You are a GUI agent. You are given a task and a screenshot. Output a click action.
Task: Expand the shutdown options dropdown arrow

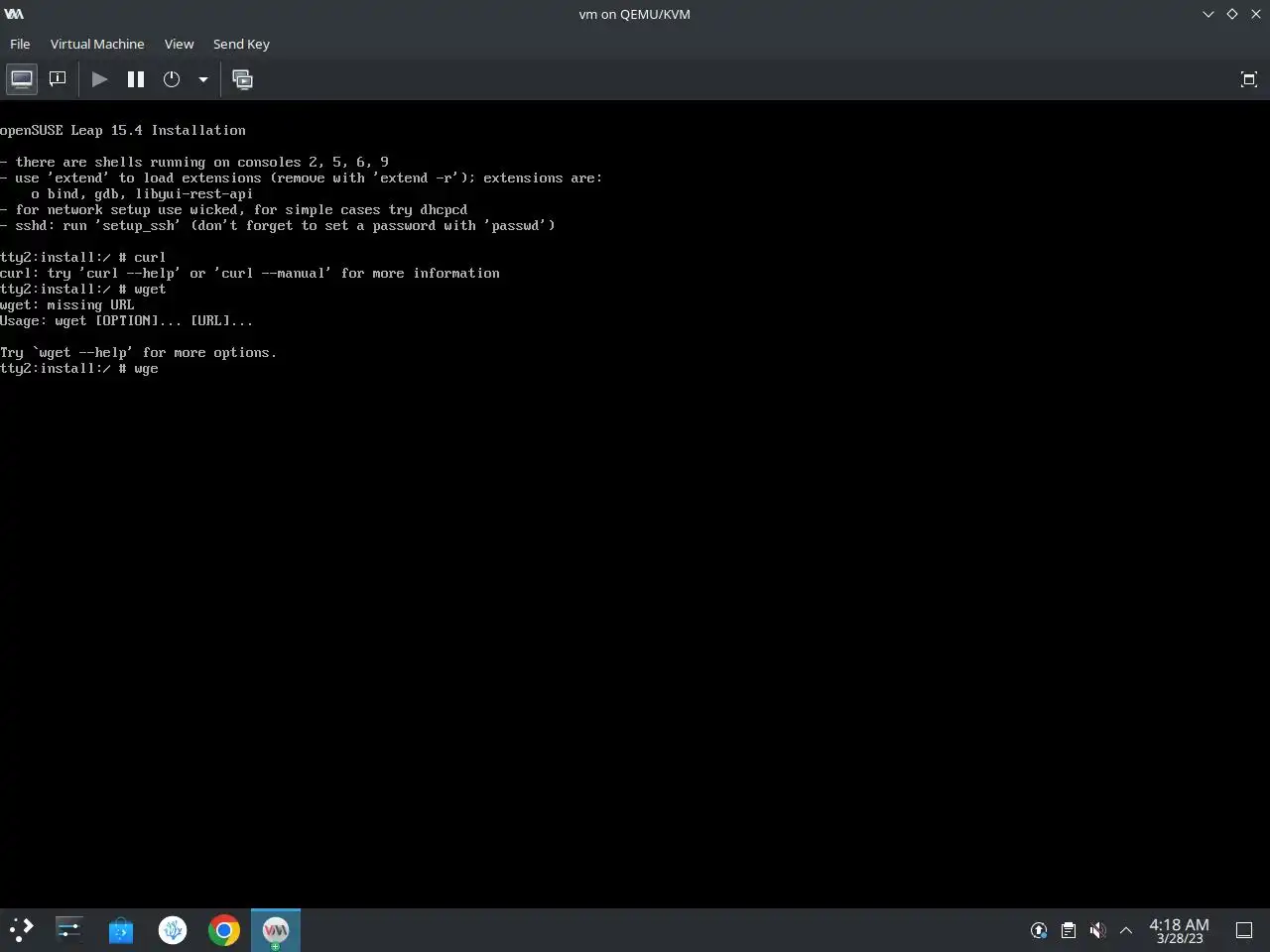coord(202,79)
